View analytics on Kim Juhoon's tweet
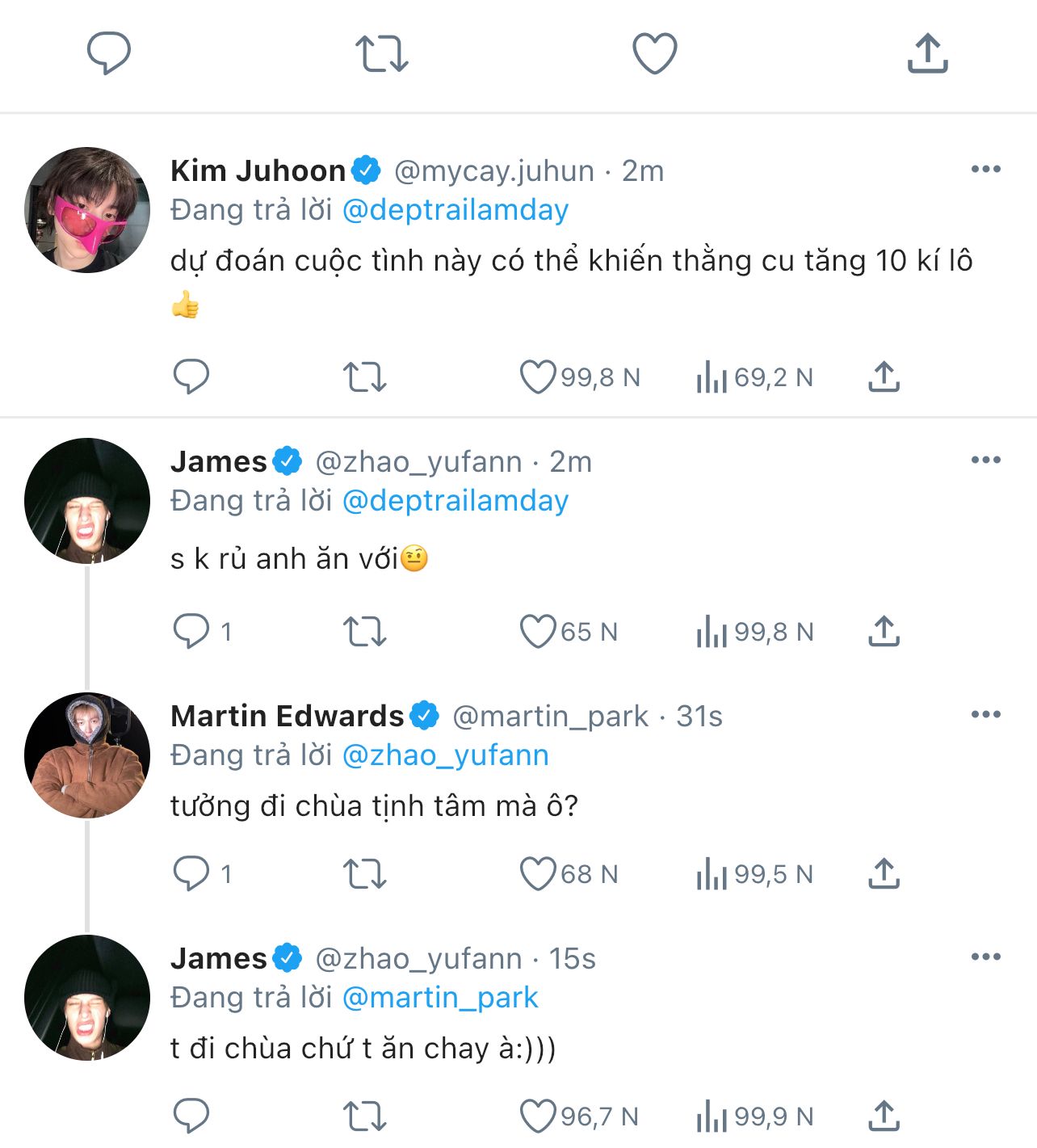Viewport: 1037px width, 1148px height. tap(712, 376)
